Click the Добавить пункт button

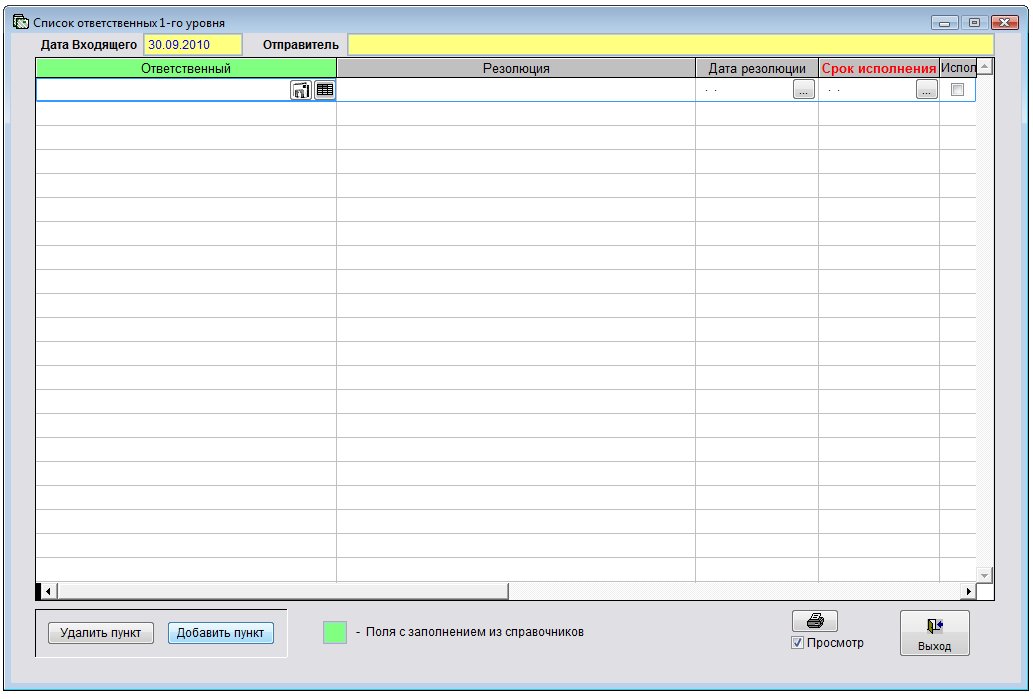(x=221, y=633)
